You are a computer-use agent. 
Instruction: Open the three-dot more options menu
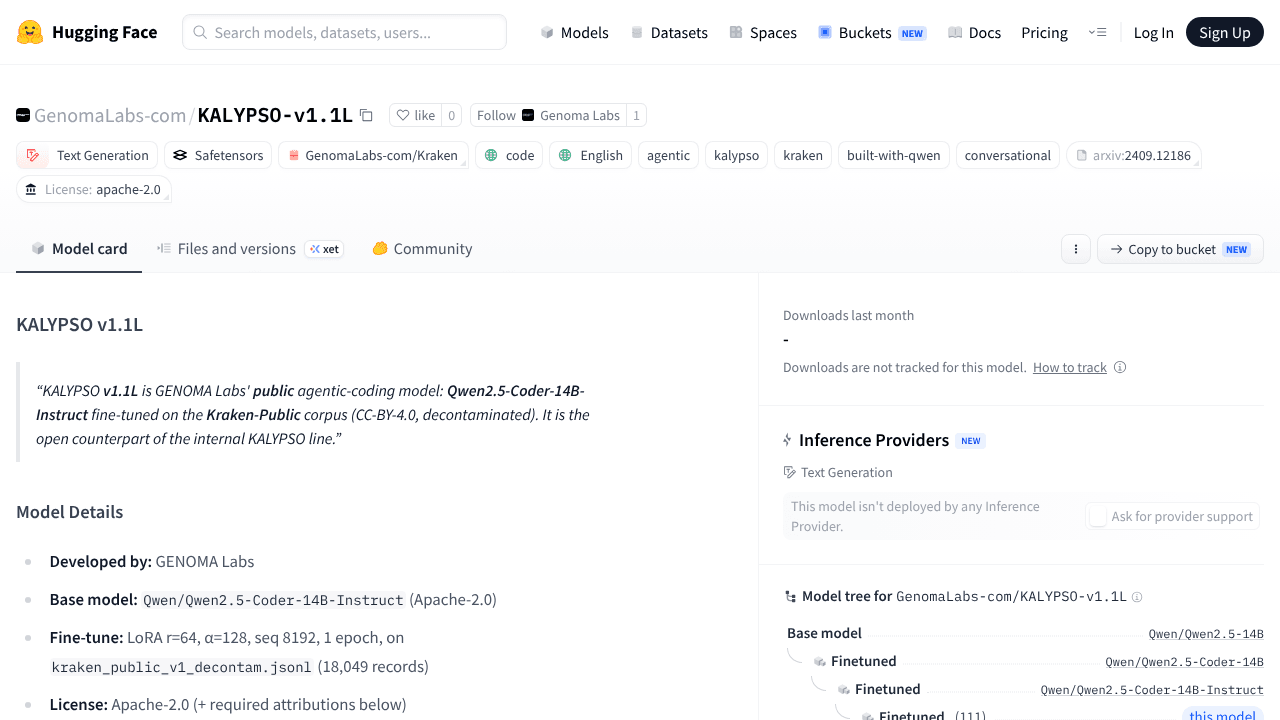(x=1075, y=249)
